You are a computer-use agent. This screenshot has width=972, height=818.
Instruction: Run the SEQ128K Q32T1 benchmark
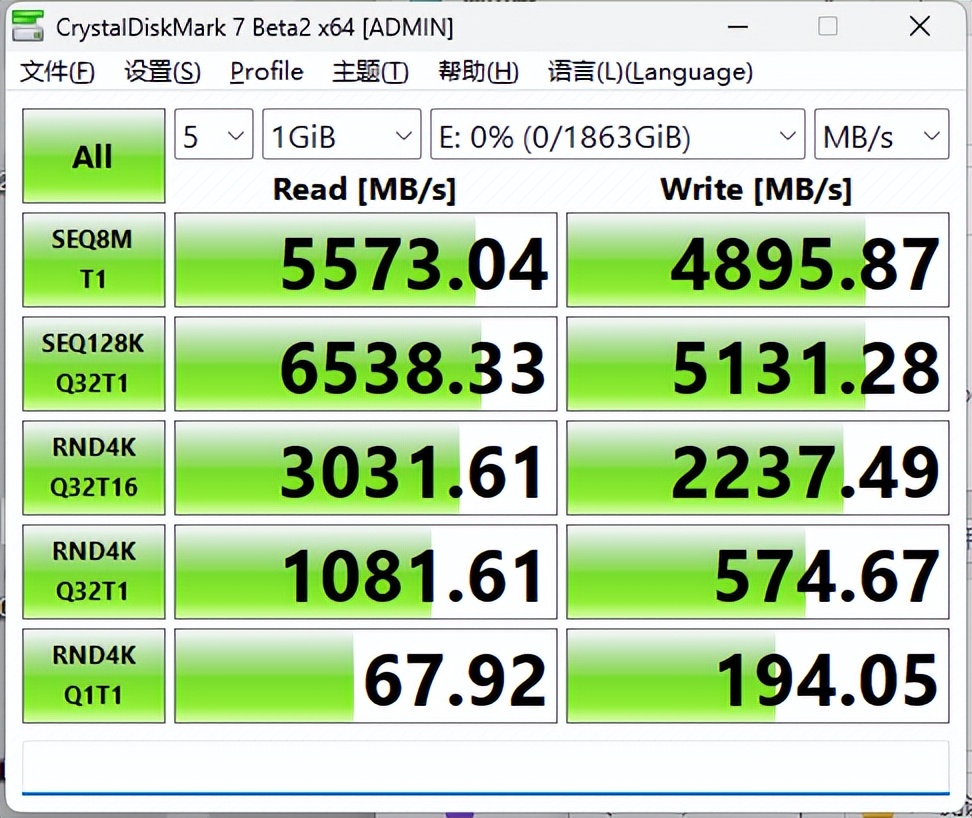click(x=93, y=363)
